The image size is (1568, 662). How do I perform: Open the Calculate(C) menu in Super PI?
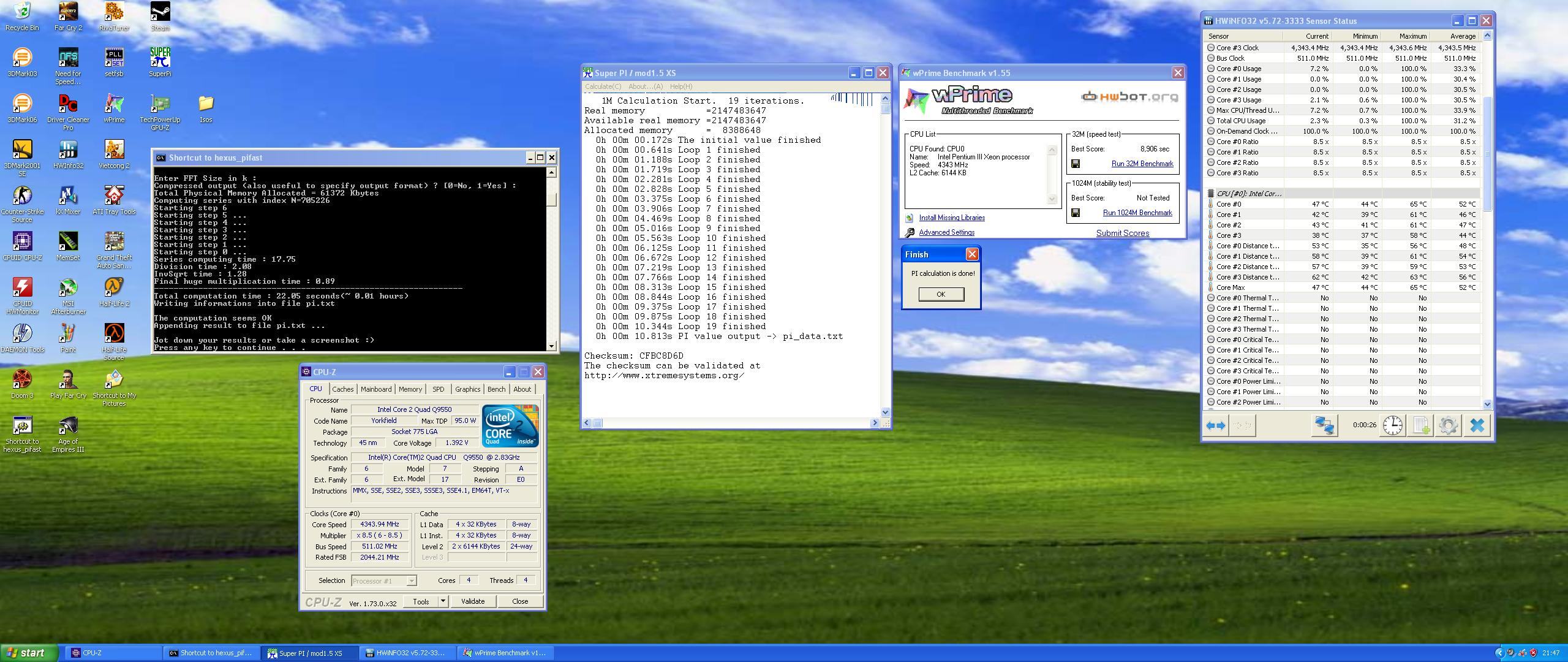coord(603,86)
